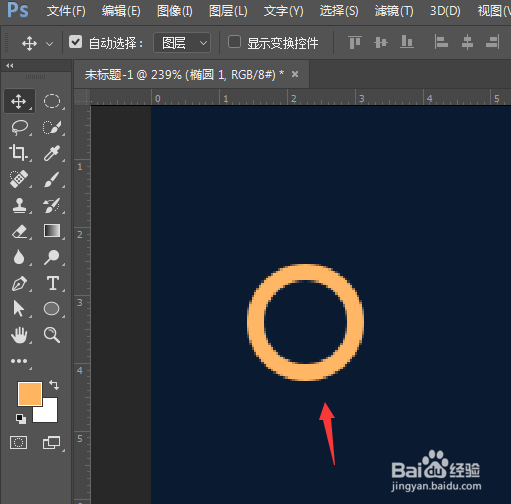Select the Clone Stamp tool

pyautogui.click(x=19, y=205)
